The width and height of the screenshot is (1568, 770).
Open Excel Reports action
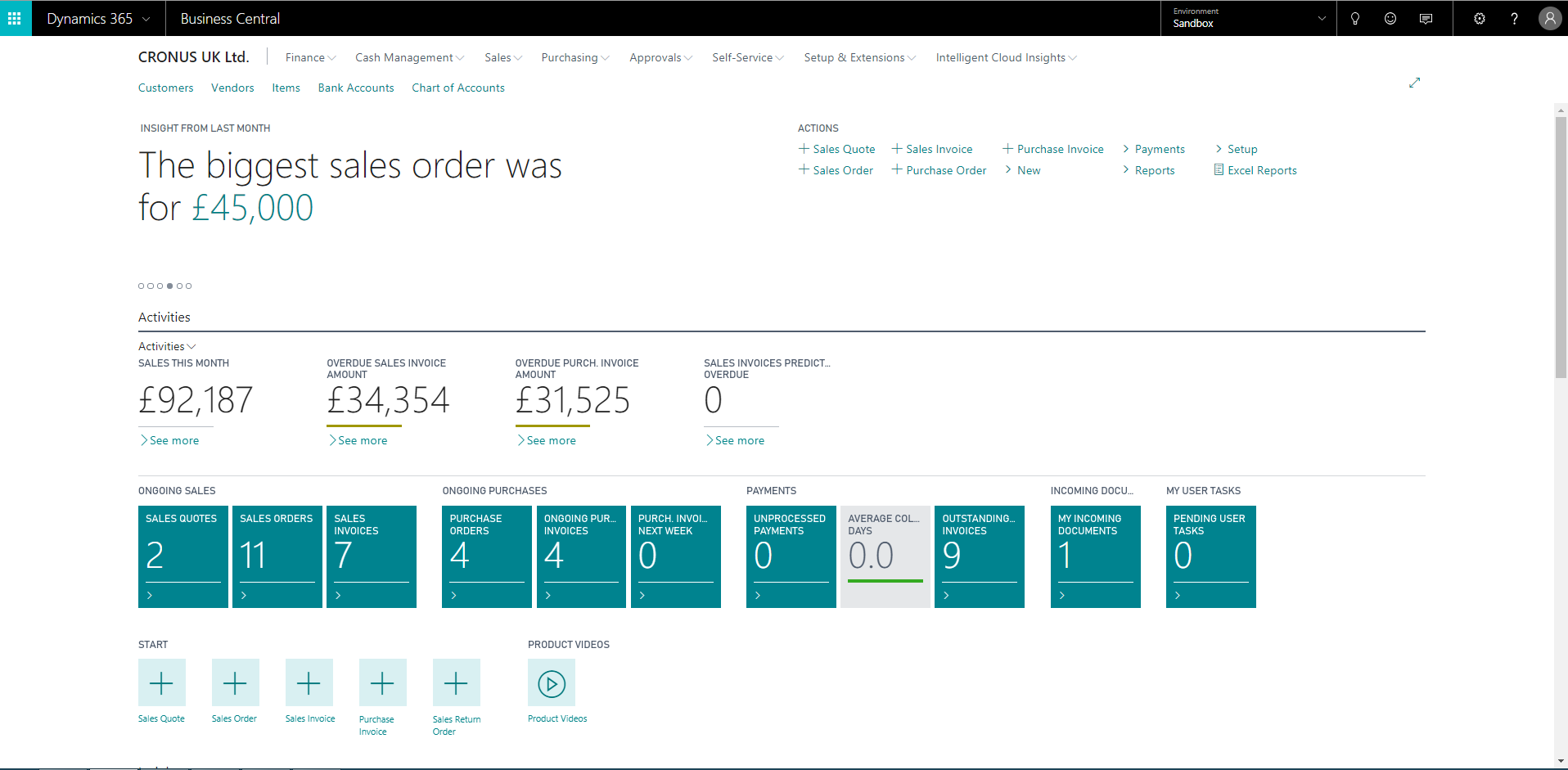[1255, 170]
